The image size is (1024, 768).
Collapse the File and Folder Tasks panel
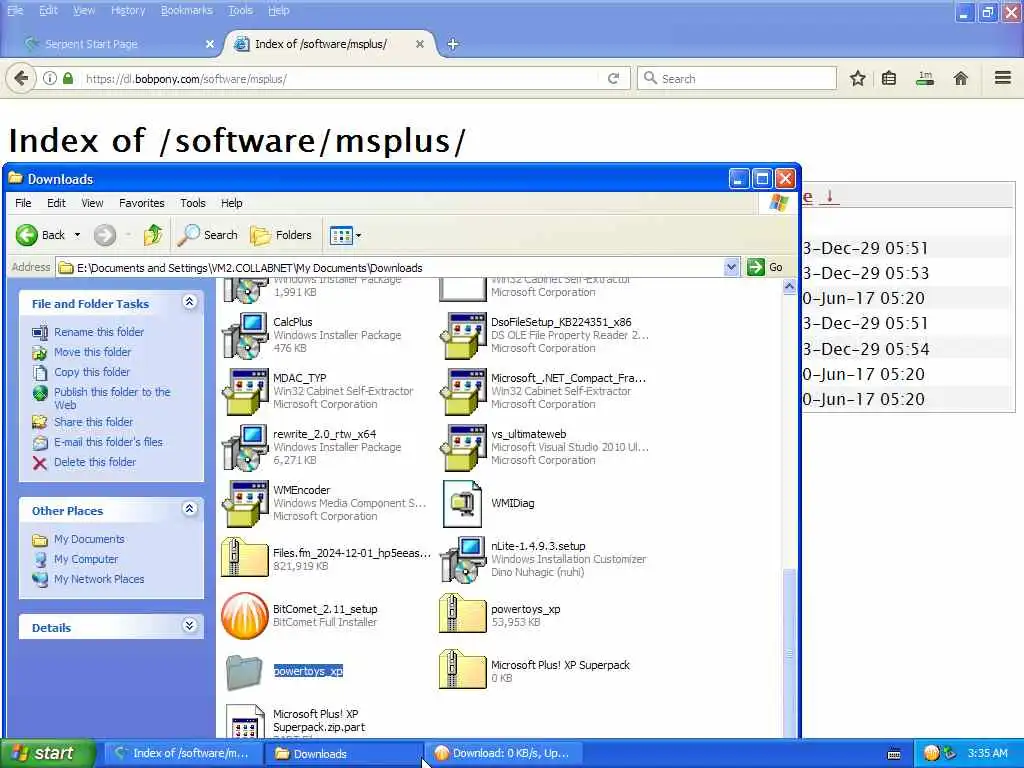click(x=189, y=302)
